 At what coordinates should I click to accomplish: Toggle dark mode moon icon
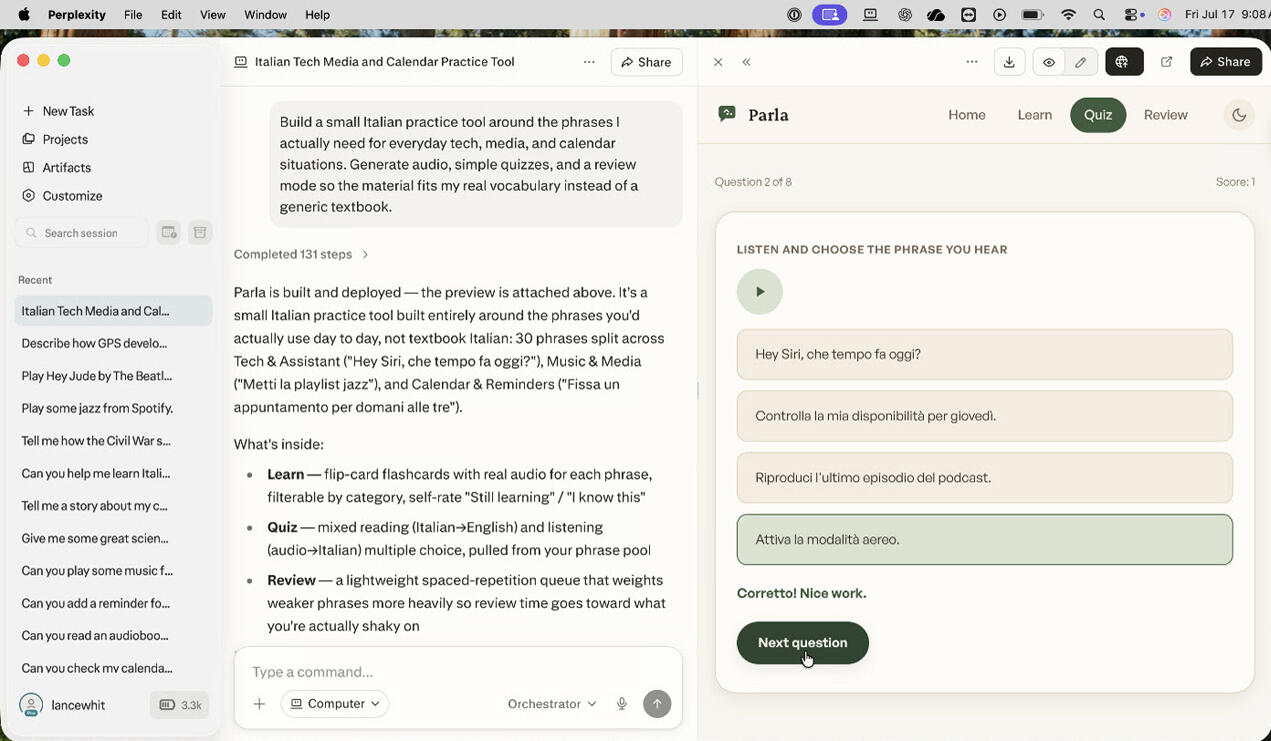[1239, 115]
